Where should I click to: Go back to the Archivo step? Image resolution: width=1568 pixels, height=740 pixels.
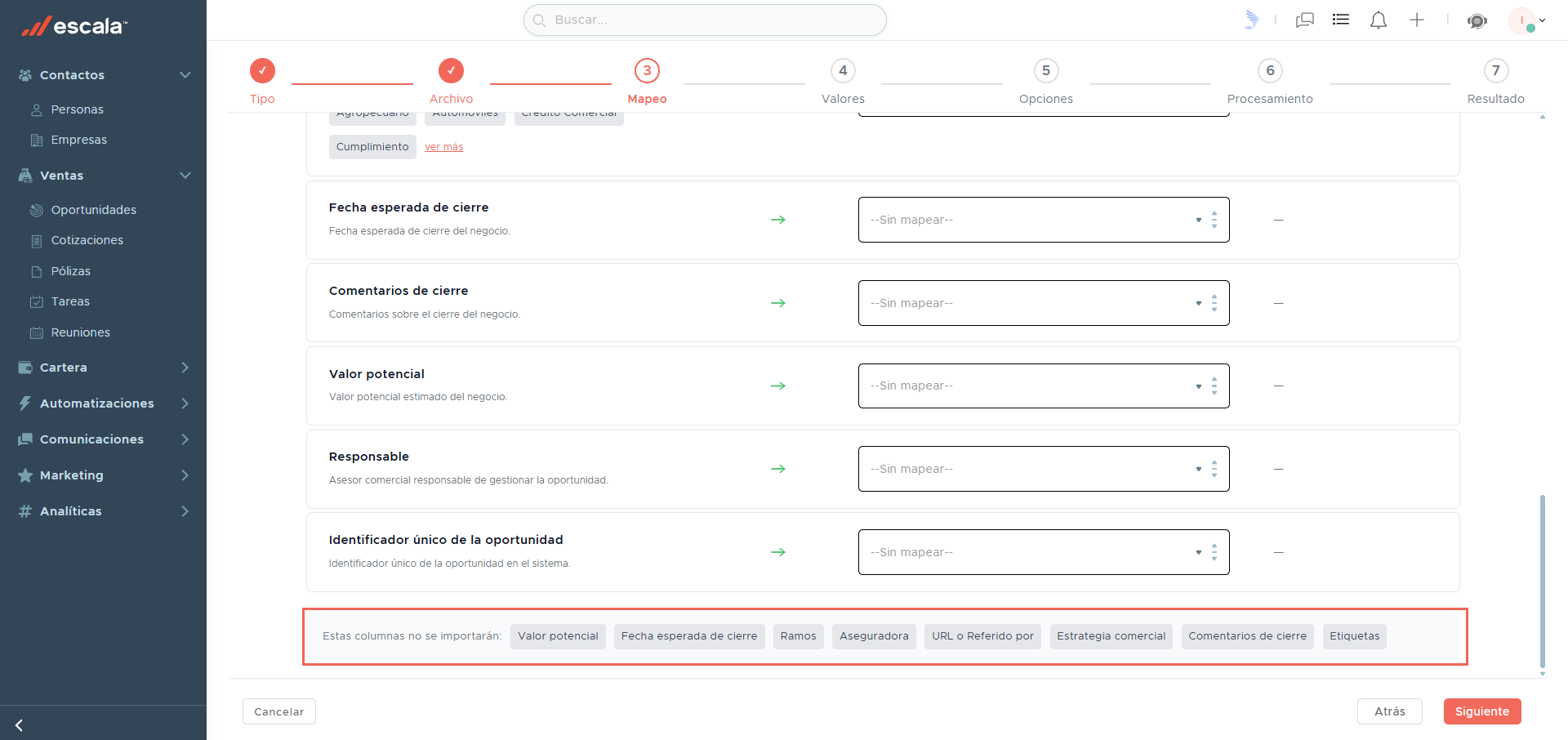coord(451,81)
